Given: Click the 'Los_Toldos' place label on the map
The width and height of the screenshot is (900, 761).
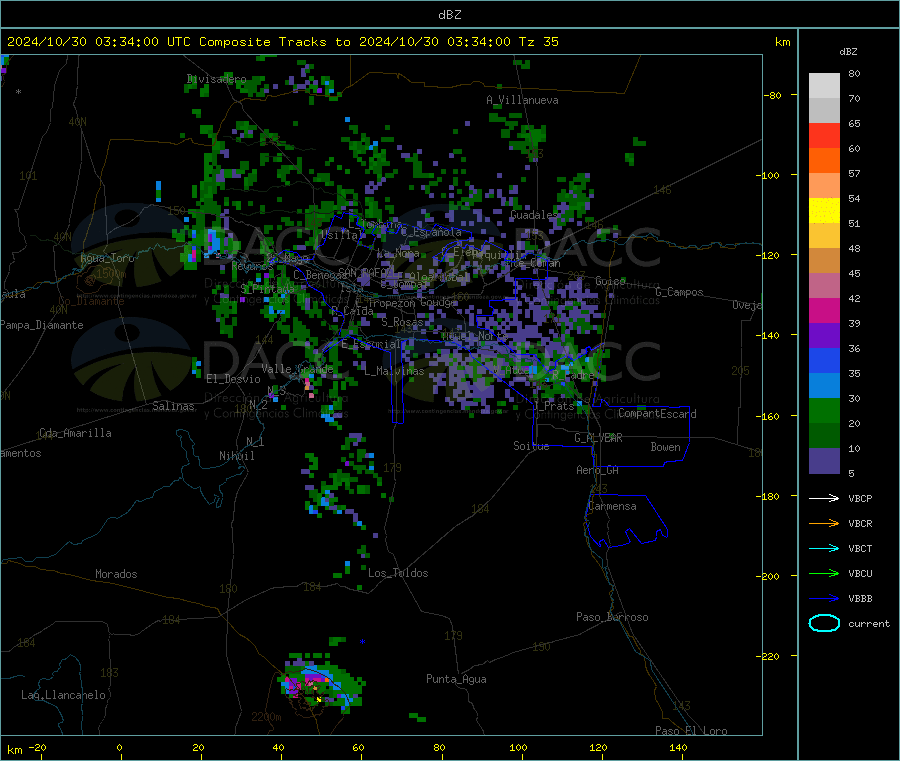Looking at the screenshot, I should point(398,573).
